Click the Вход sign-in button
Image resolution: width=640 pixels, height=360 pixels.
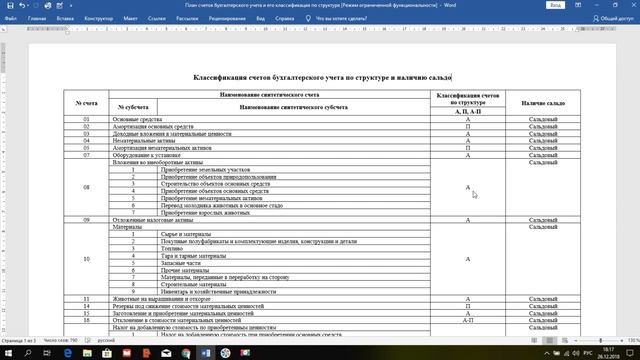(x=555, y=5)
